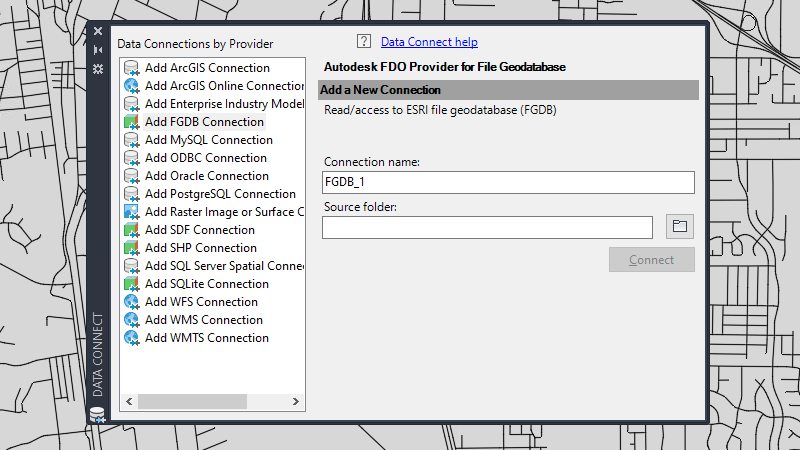The height and width of the screenshot is (450, 800).
Task: Close the Data Connect palette
Action: click(98, 31)
